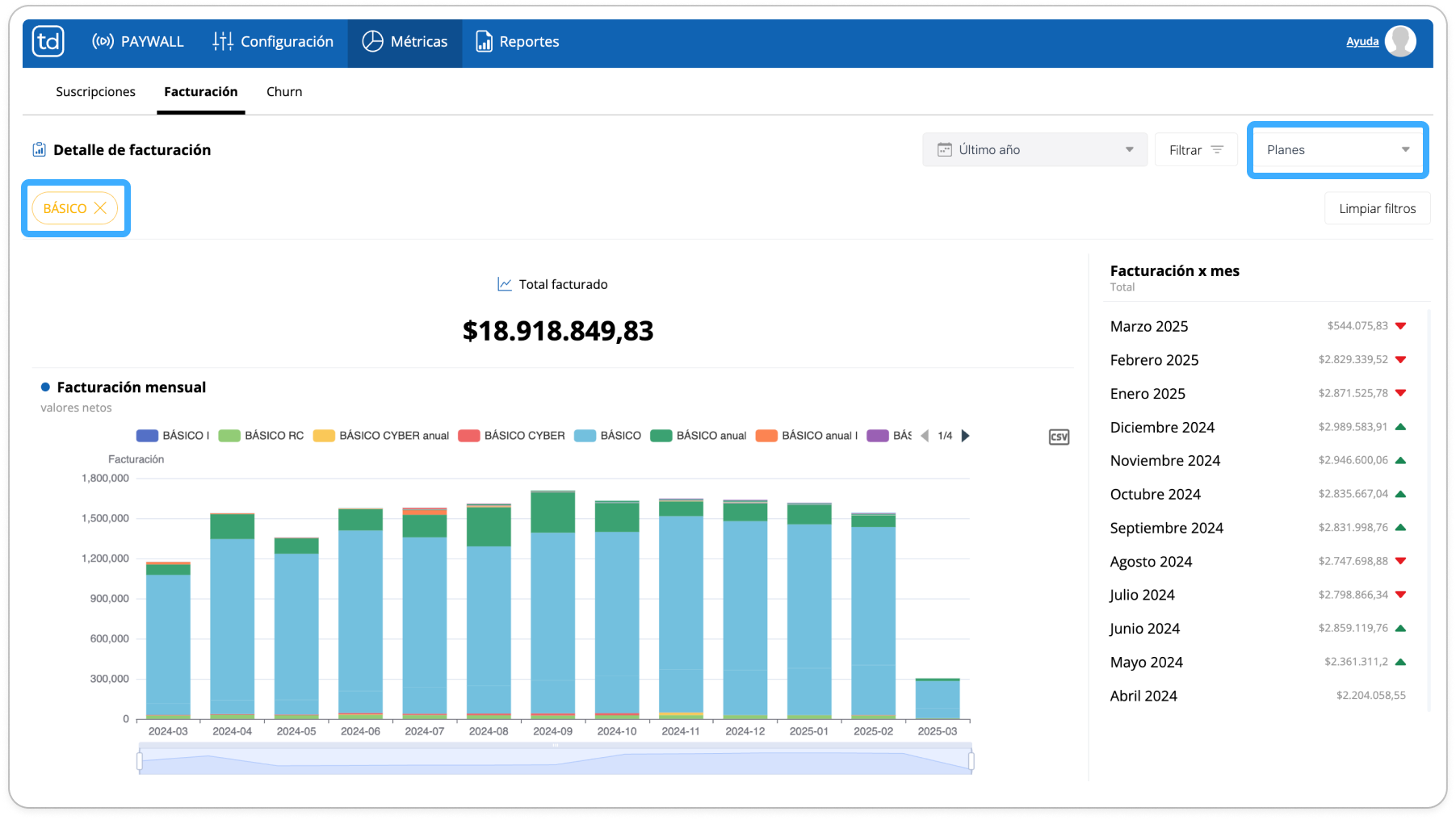Open the Reportes menu
This screenshot has height=820, width=1456.
coord(518,42)
